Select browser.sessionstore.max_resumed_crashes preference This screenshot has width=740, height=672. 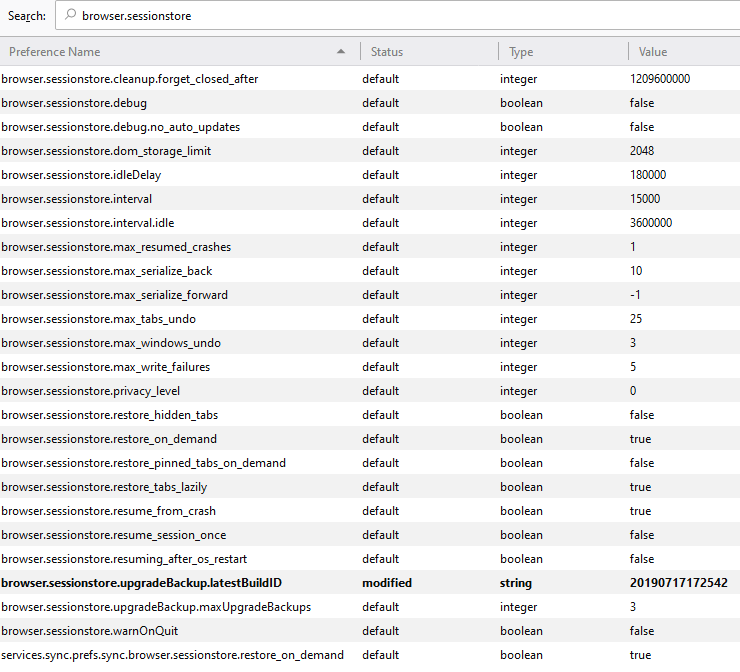pos(116,247)
